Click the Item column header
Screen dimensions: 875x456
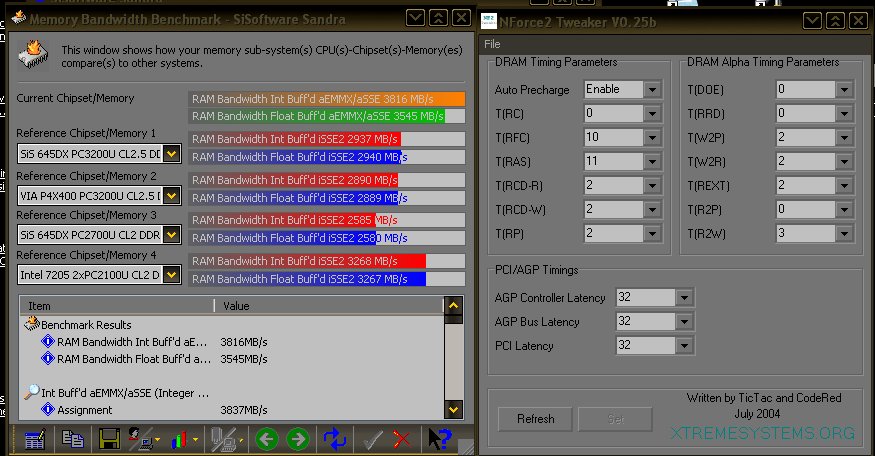pos(117,306)
